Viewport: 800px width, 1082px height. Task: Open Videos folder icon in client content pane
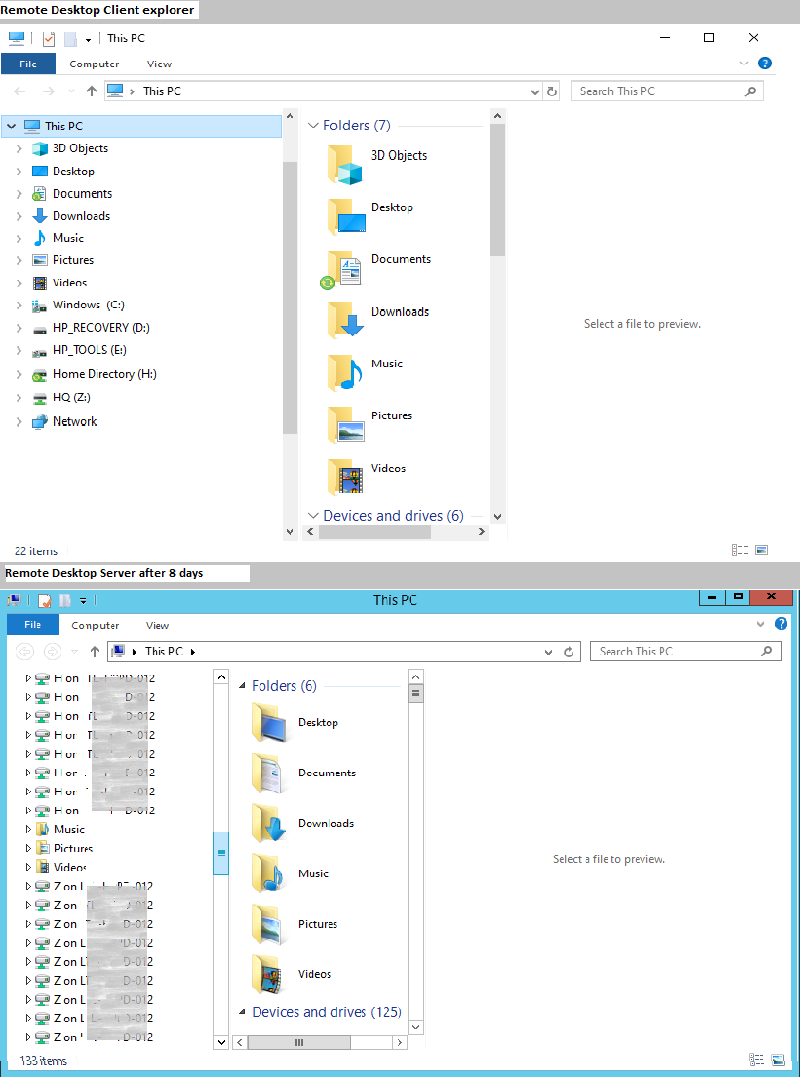(x=345, y=477)
